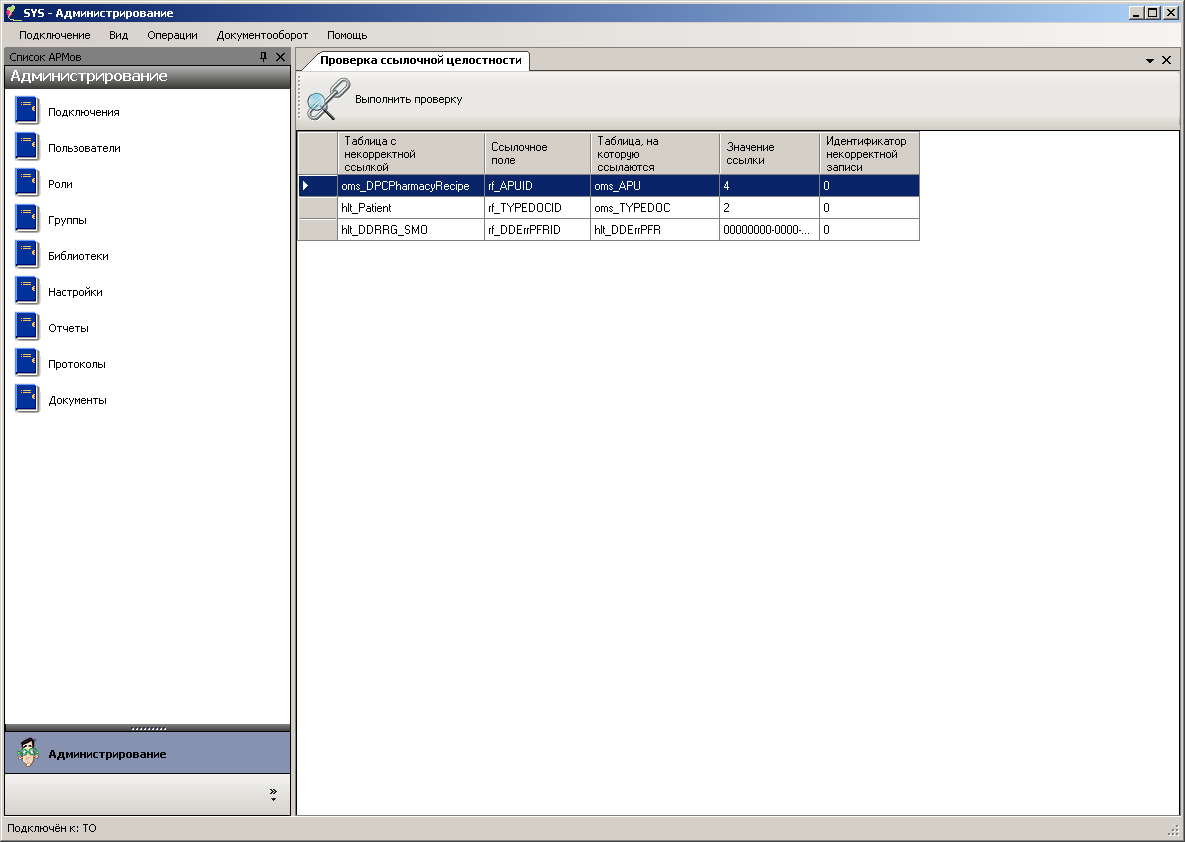
Task: Click row selector of hlt_DDRRG_SMO row
Action: tap(317, 230)
